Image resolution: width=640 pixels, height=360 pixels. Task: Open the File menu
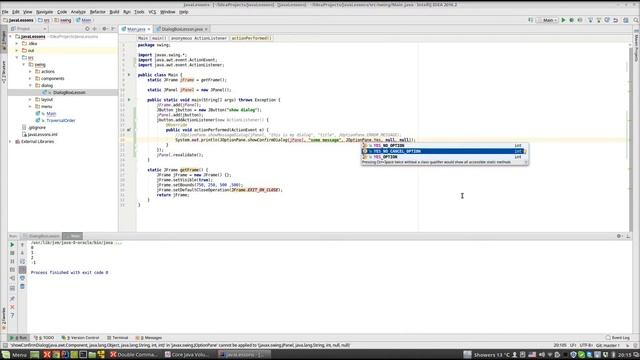[x=5, y=12]
